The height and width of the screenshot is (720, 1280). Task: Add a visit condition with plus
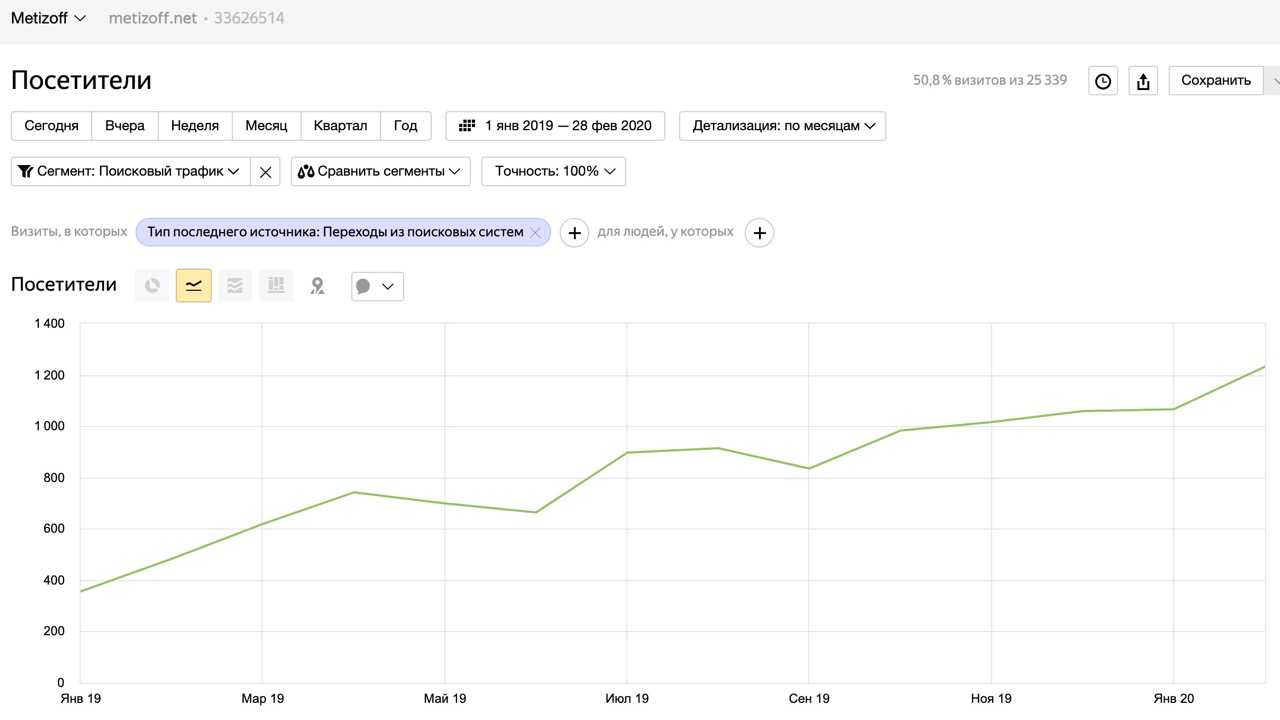574,233
